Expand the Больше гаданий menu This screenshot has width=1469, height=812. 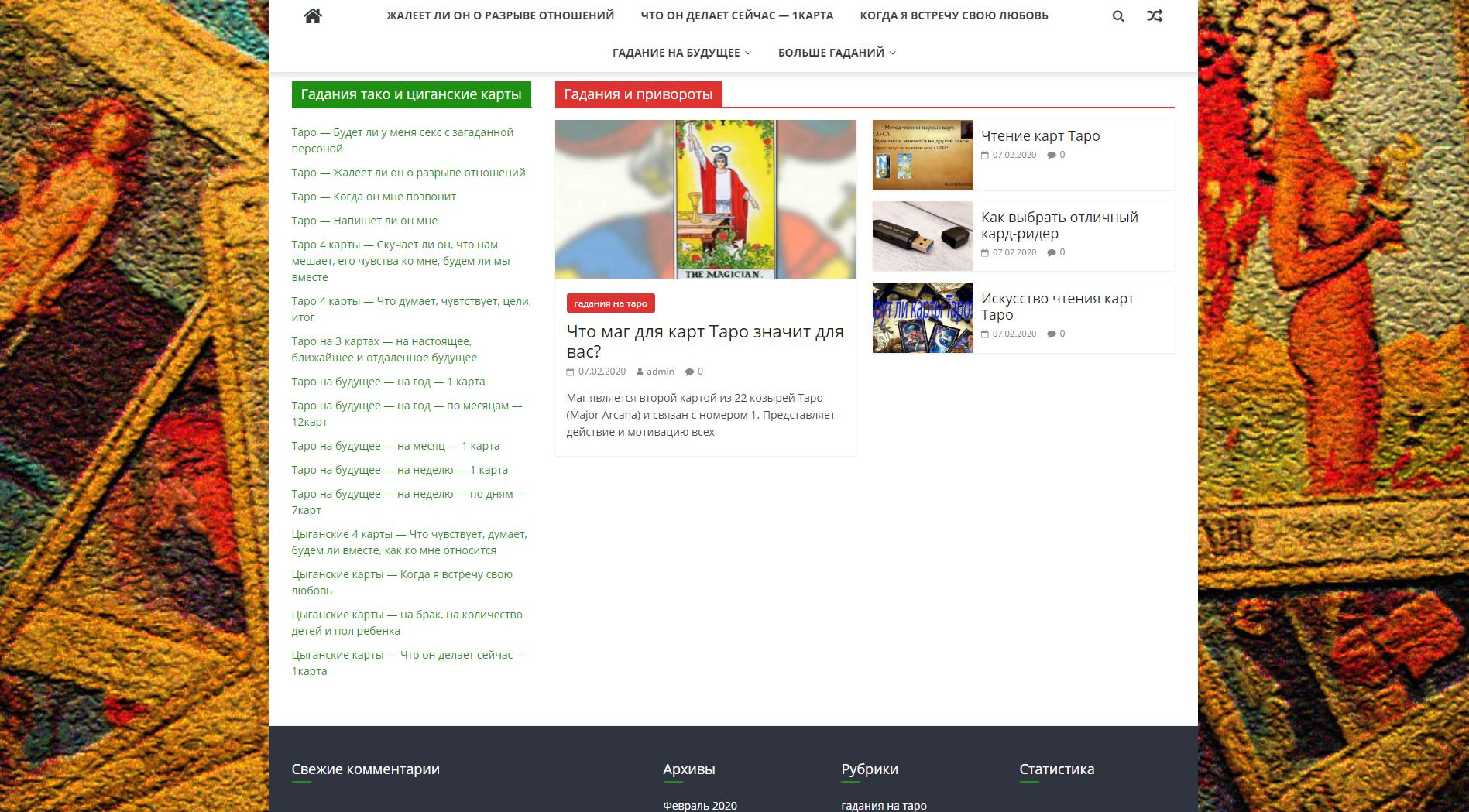(836, 53)
